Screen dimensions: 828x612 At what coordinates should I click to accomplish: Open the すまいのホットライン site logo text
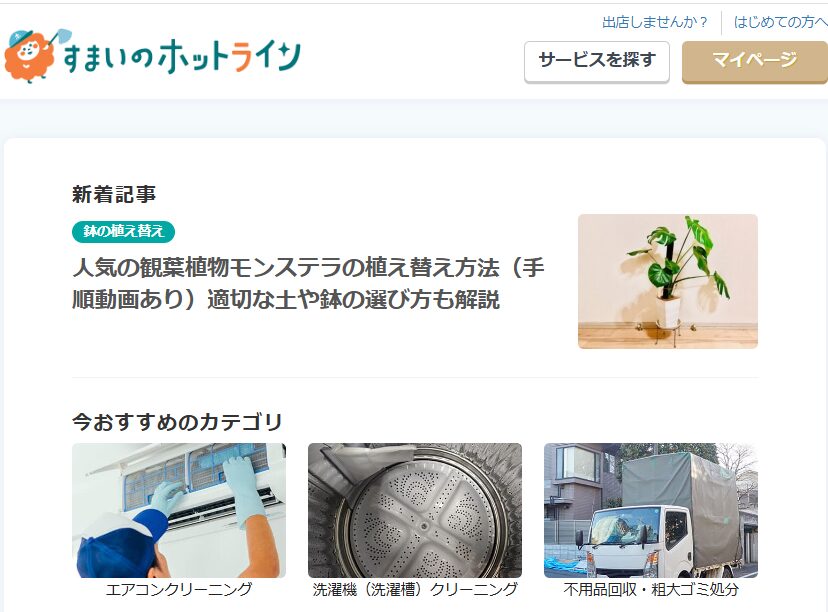(x=182, y=57)
